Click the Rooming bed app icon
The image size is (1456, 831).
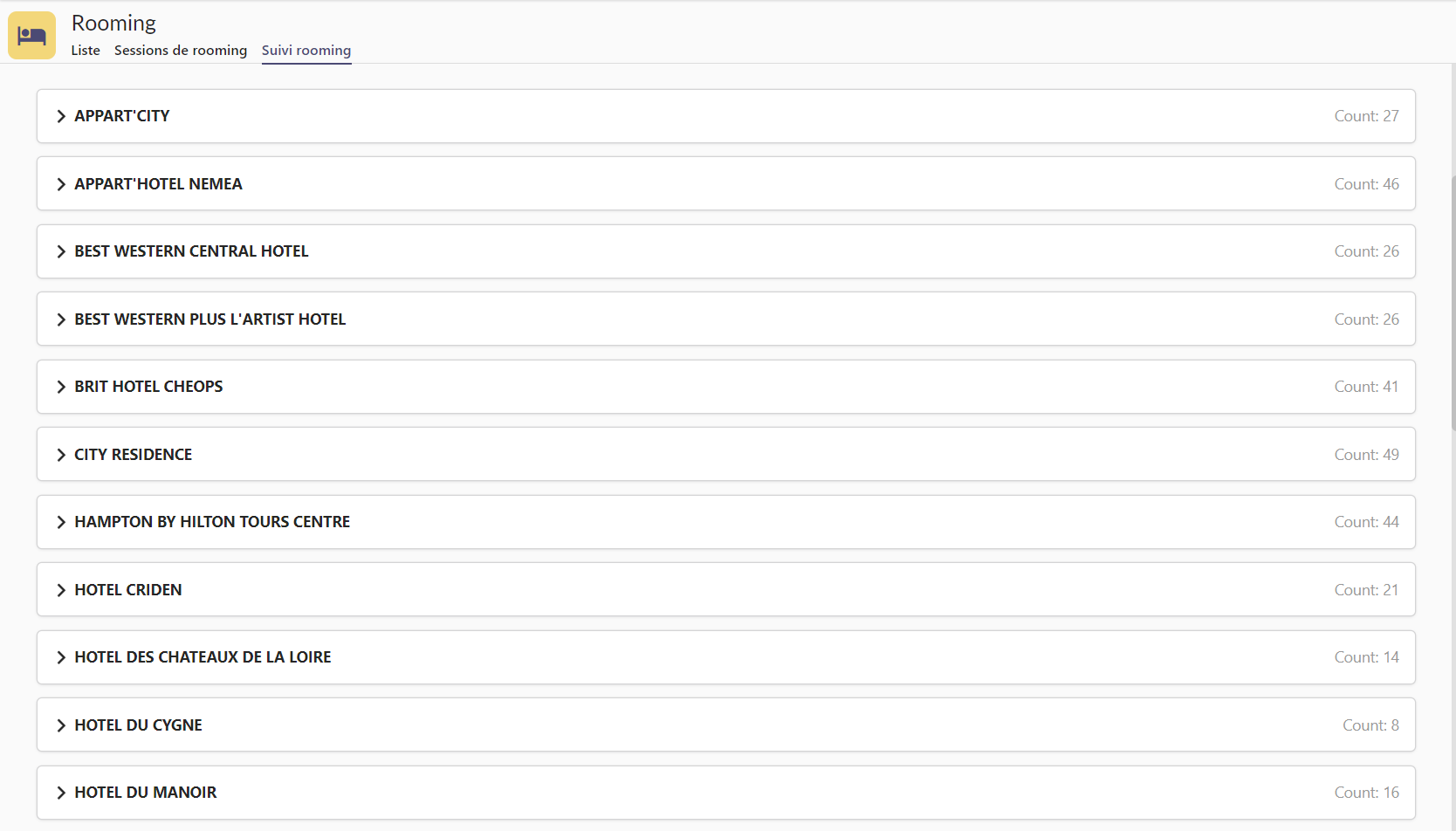click(x=31, y=36)
